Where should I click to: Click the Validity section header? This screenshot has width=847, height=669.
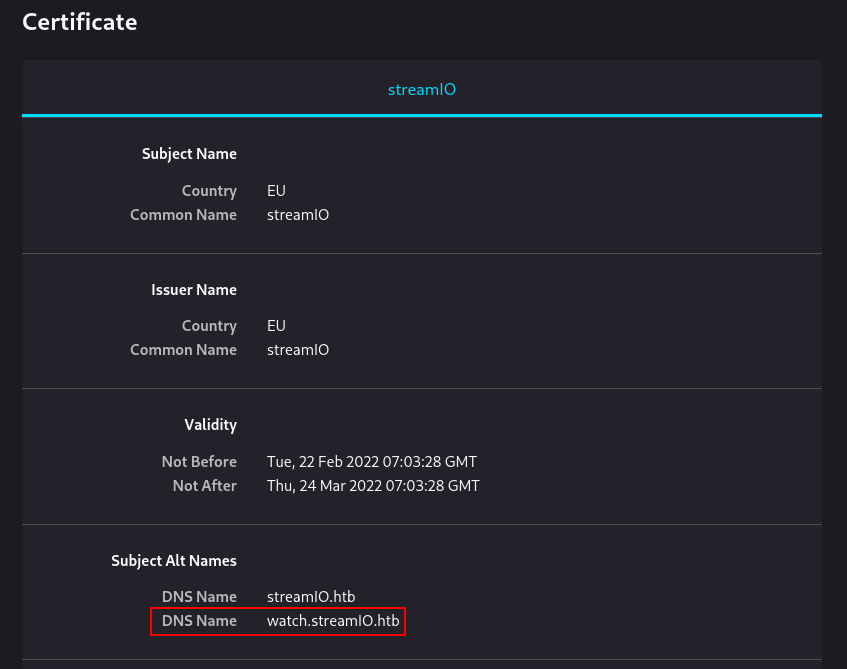(210, 425)
